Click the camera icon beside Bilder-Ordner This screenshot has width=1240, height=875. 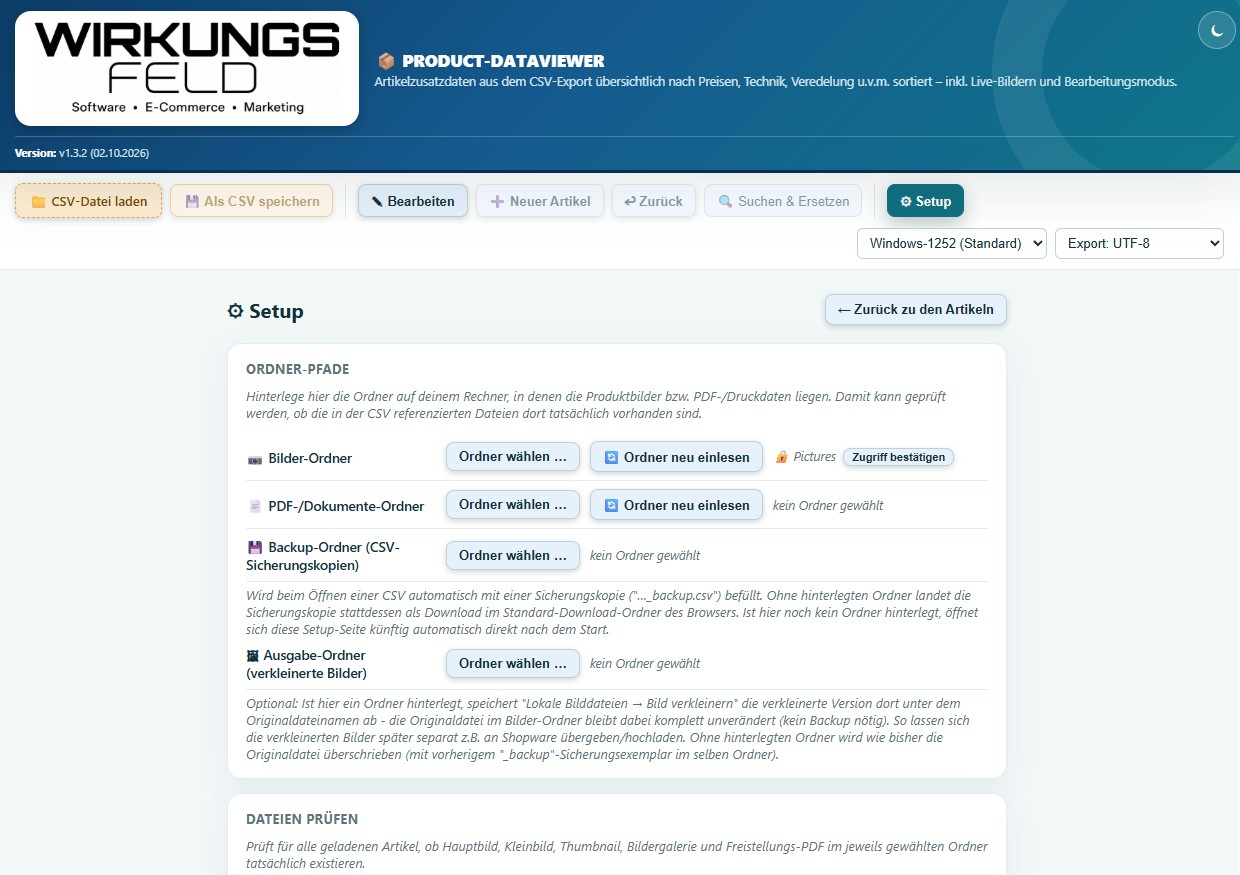255,459
